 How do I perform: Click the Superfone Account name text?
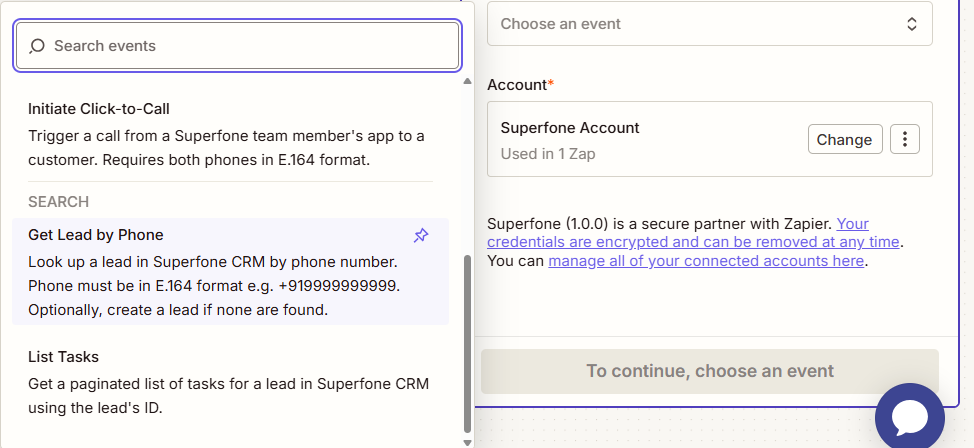[x=570, y=128]
